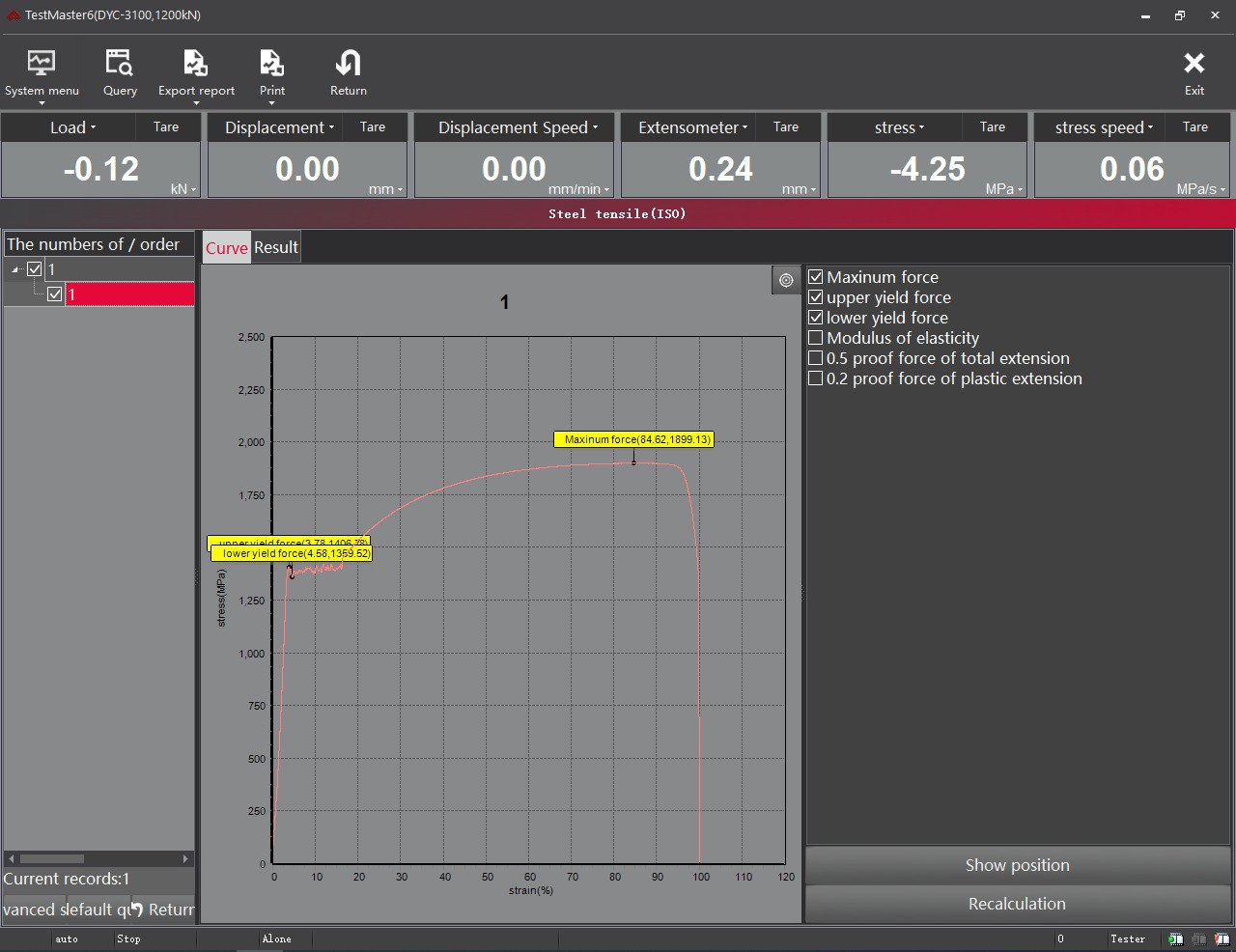Collapse order 1 in the numbers tree
1236x952 pixels.
click(x=16, y=268)
